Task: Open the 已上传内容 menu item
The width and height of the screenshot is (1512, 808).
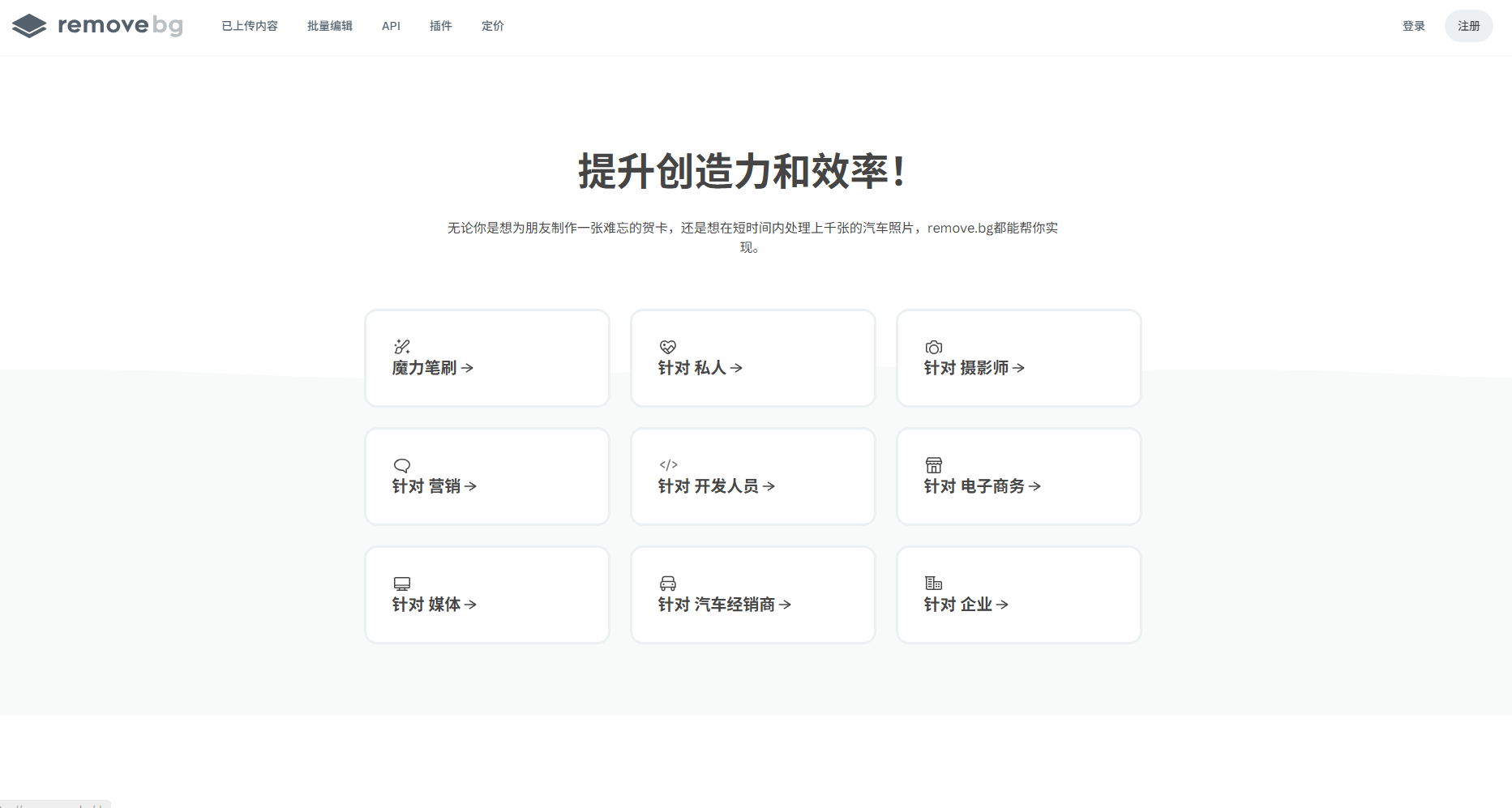Action: (x=250, y=26)
